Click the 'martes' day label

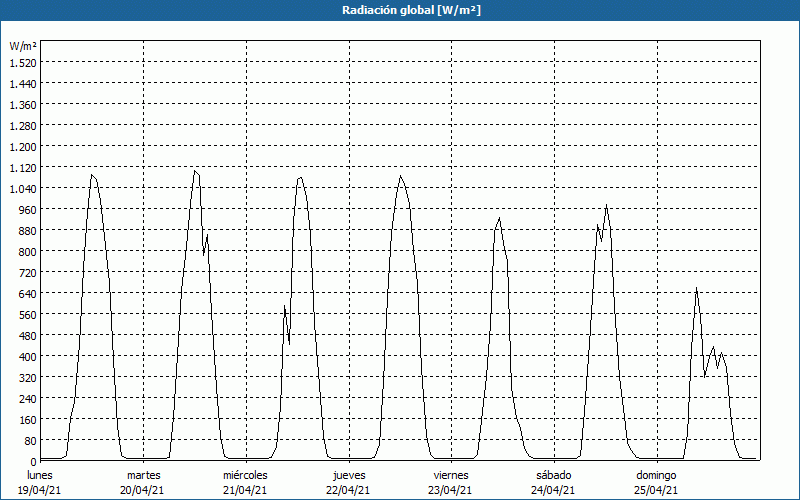click(143, 475)
